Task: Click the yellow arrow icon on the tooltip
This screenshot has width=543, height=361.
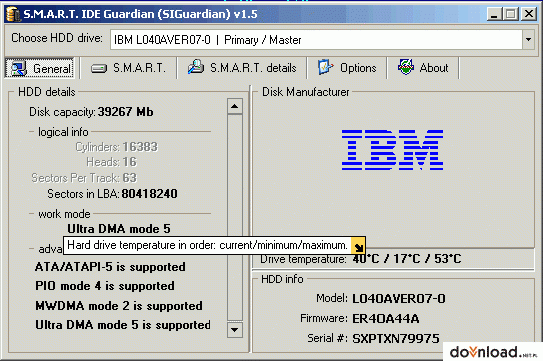Action: pyautogui.click(x=358, y=246)
